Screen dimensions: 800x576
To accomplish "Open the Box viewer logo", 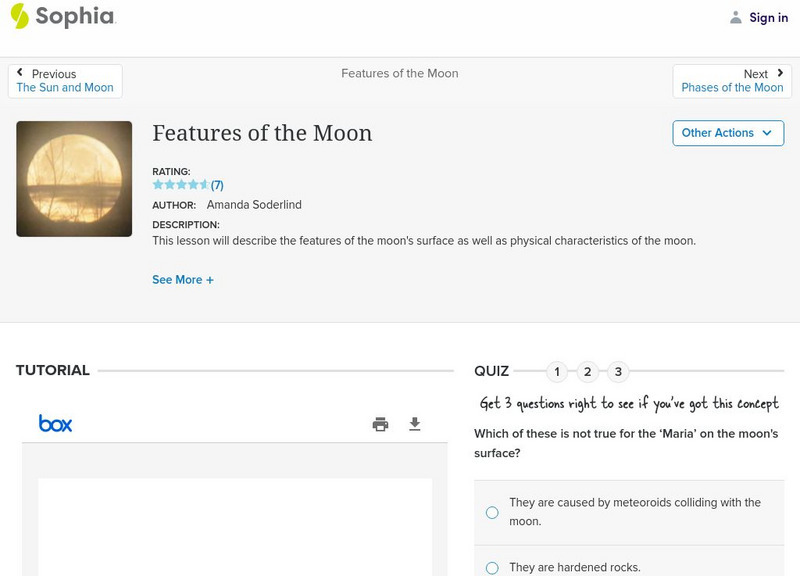I will click(55, 424).
